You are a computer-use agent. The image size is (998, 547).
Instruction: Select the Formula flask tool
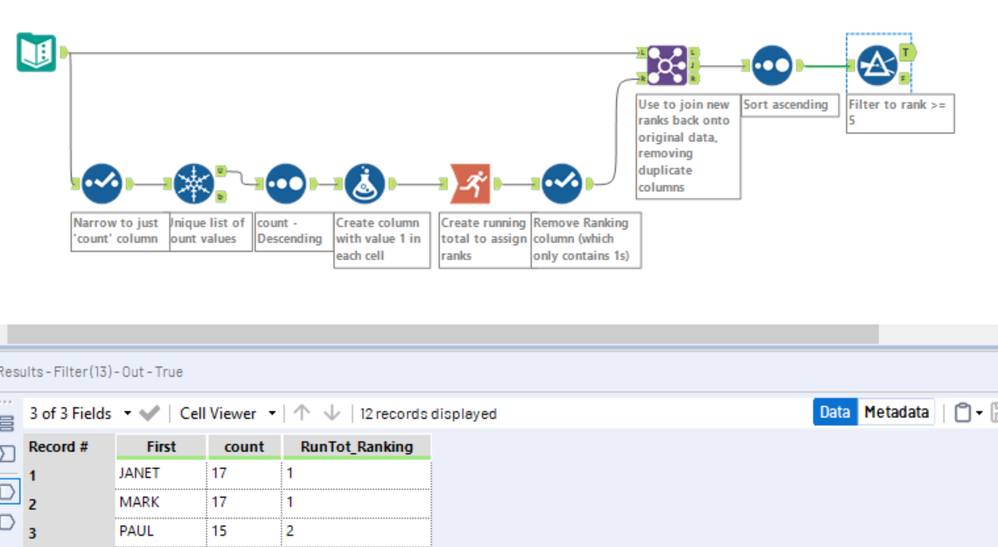(365, 183)
